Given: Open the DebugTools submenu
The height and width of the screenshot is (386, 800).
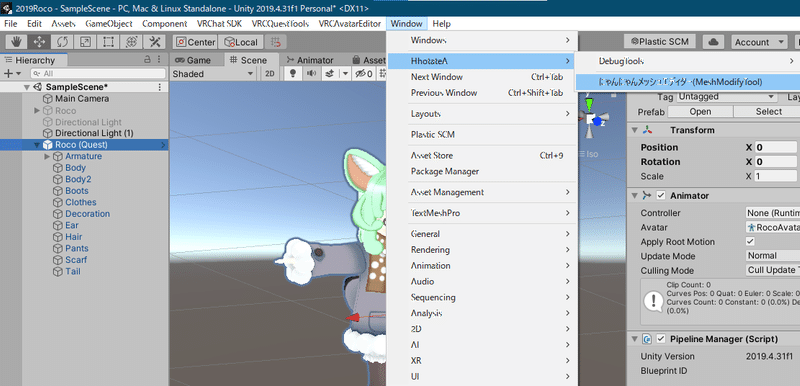Looking at the screenshot, I should pos(687,61).
